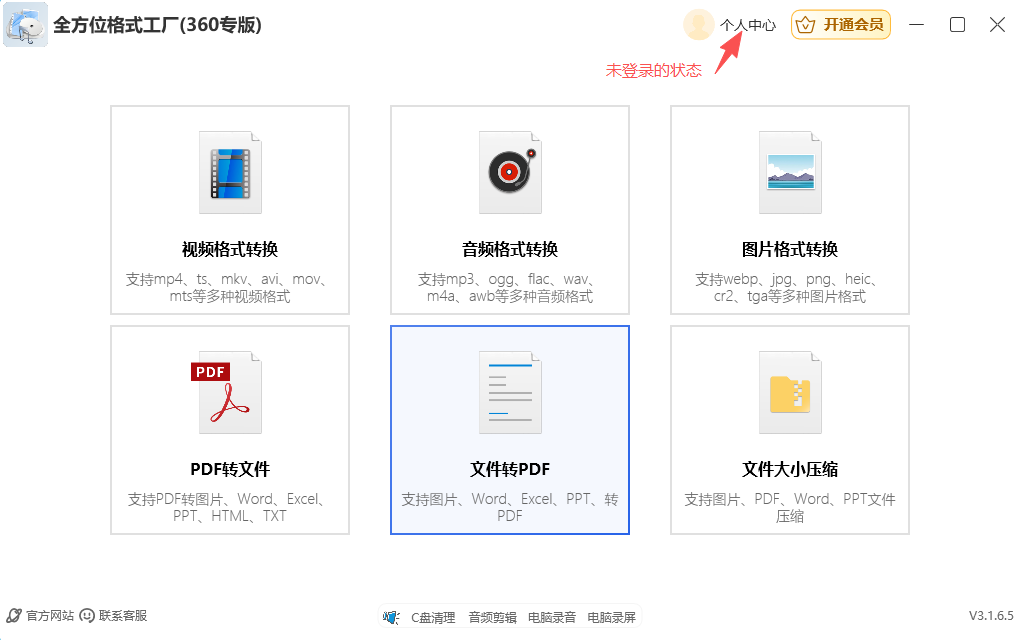The width and height of the screenshot is (1018, 640).
Task: Click the video format conversion film icon
Action: (230, 172)
